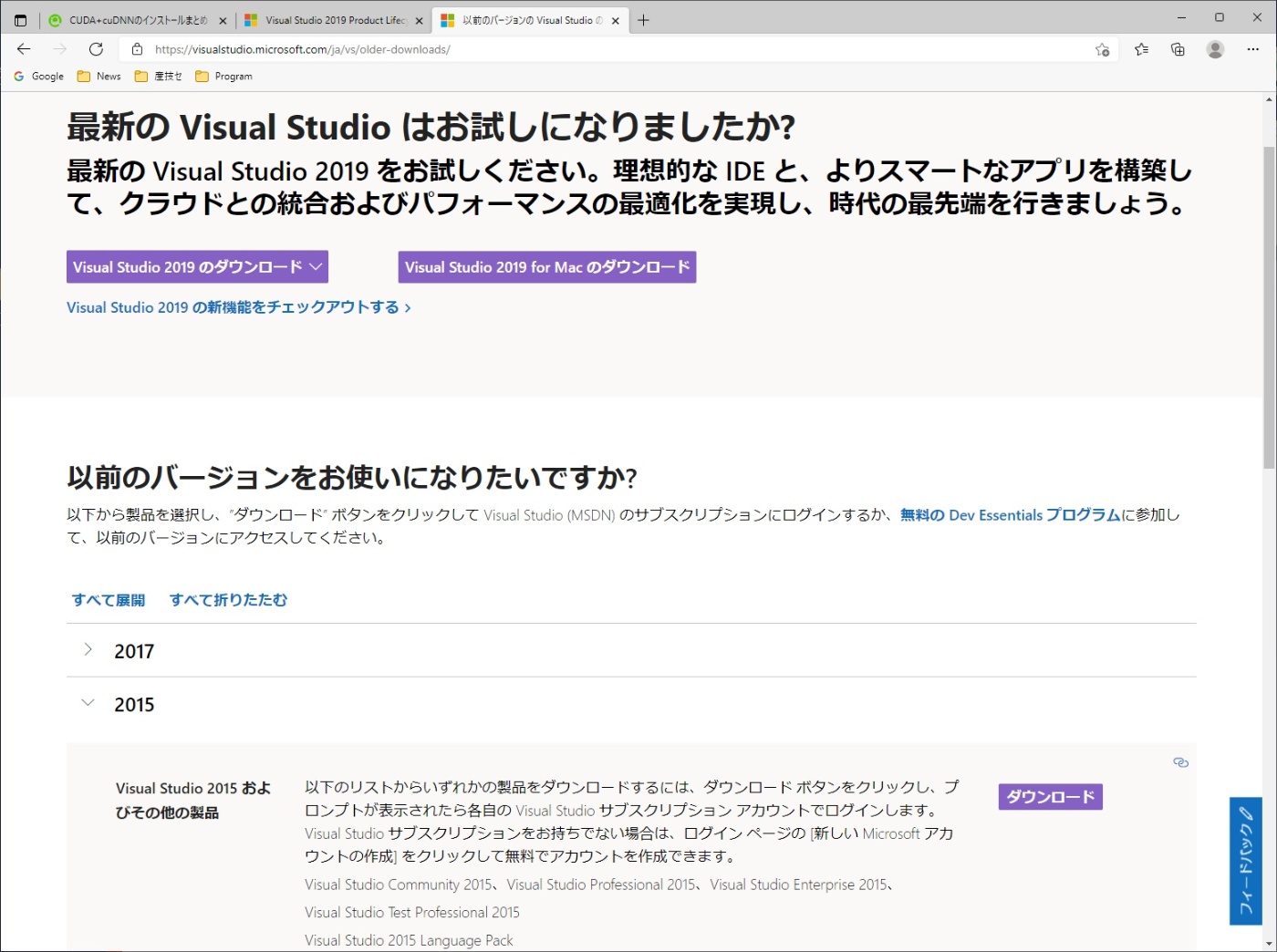1277x952 pixels.
Task: Open the browser settings ellipsis menu
Action: click(x=1252, y=49)
